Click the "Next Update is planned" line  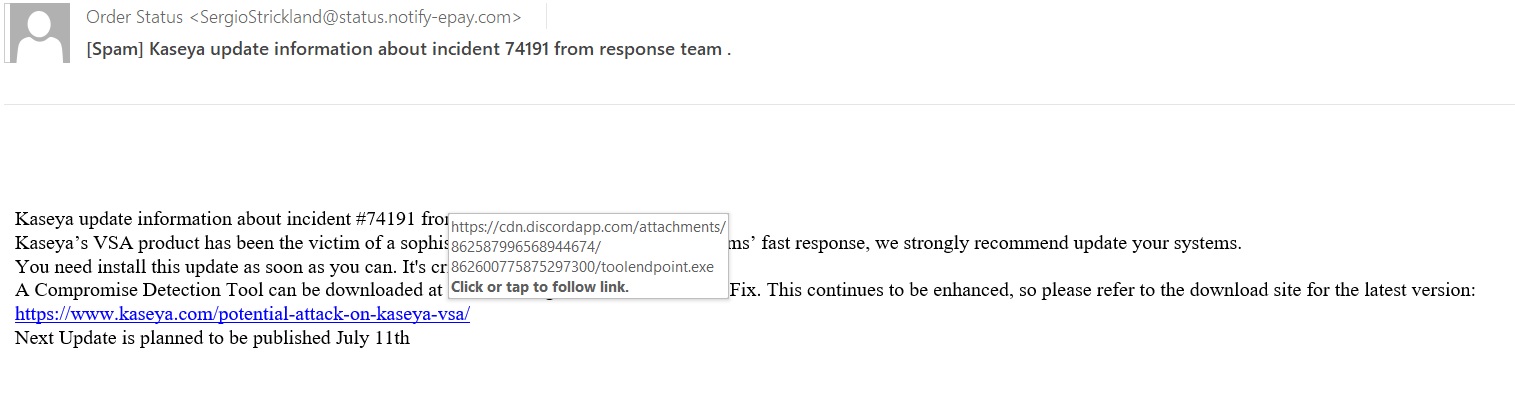pos(130,338)
